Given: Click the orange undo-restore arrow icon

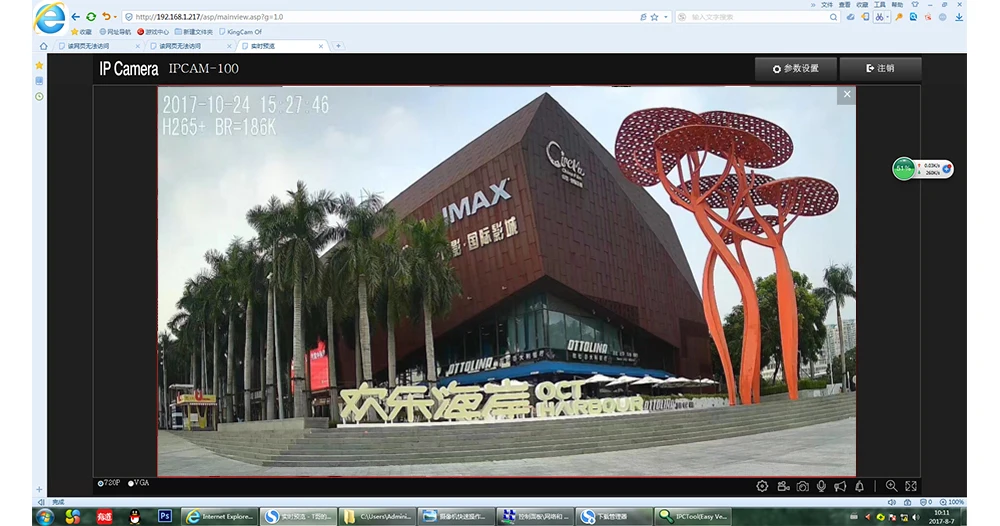Looking at the screenshot, I should point(106,17).
